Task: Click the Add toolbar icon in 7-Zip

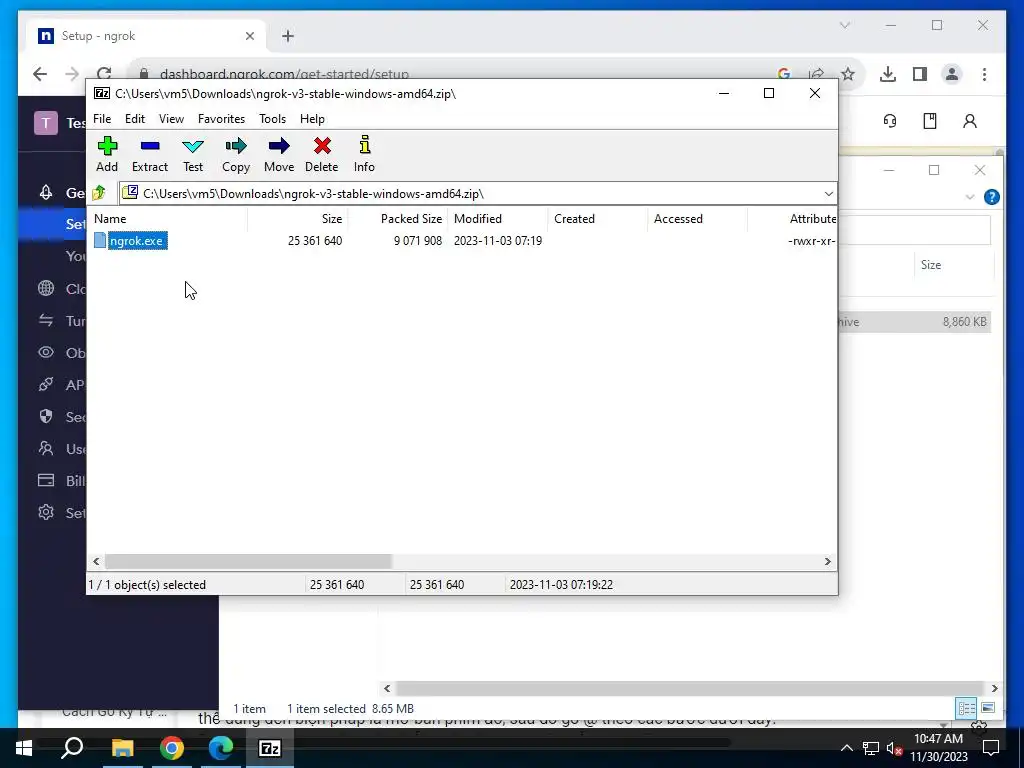Action: [x=107, y=154]
